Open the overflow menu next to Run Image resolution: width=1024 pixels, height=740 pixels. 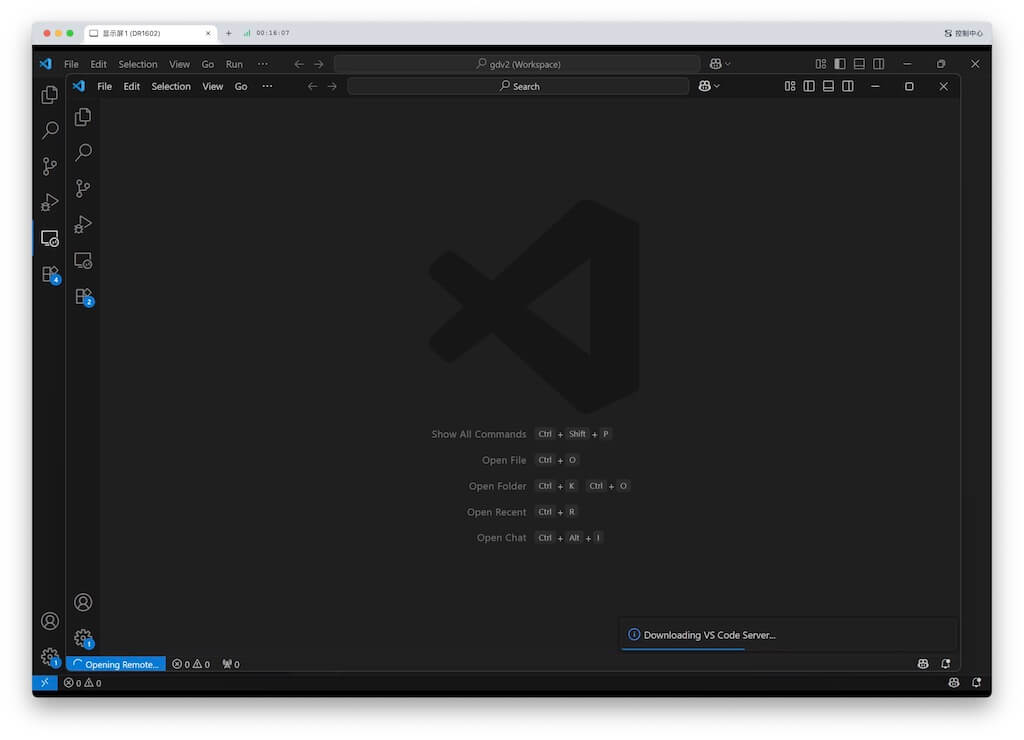tap(263, 63)
